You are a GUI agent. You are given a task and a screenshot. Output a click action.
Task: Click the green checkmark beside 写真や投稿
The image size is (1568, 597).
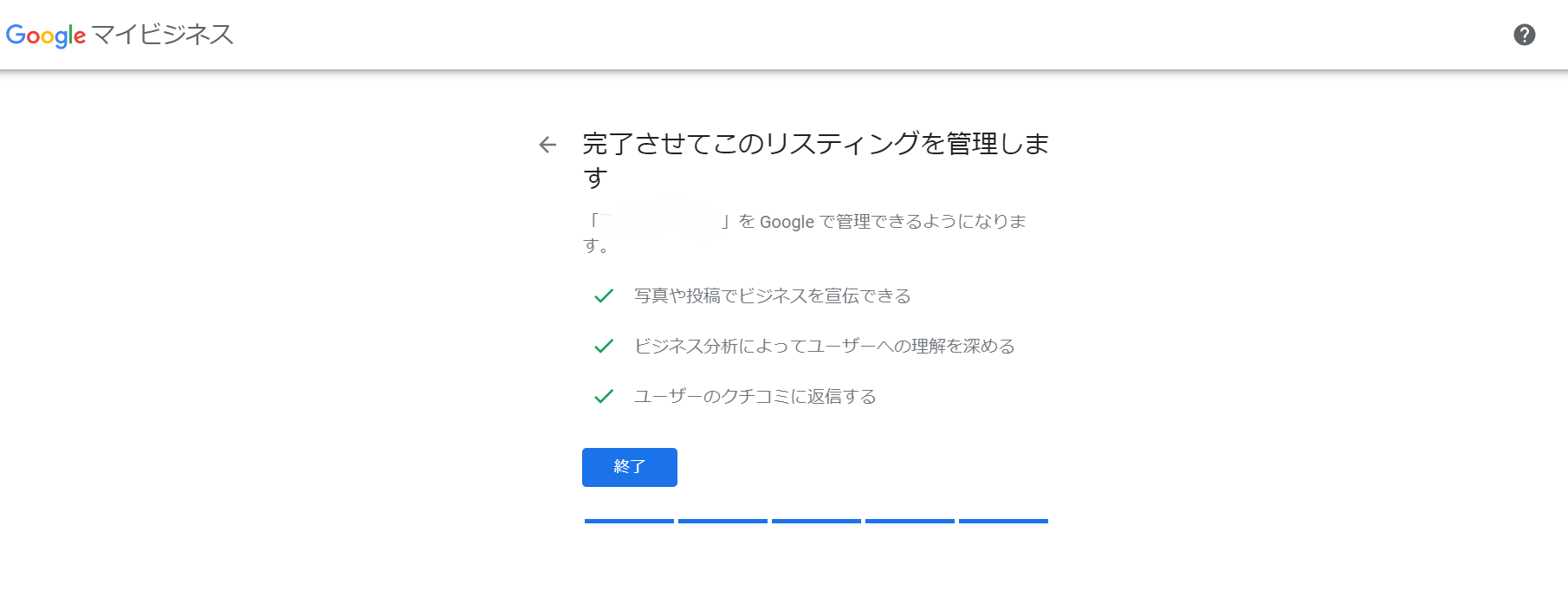(604, 296)
